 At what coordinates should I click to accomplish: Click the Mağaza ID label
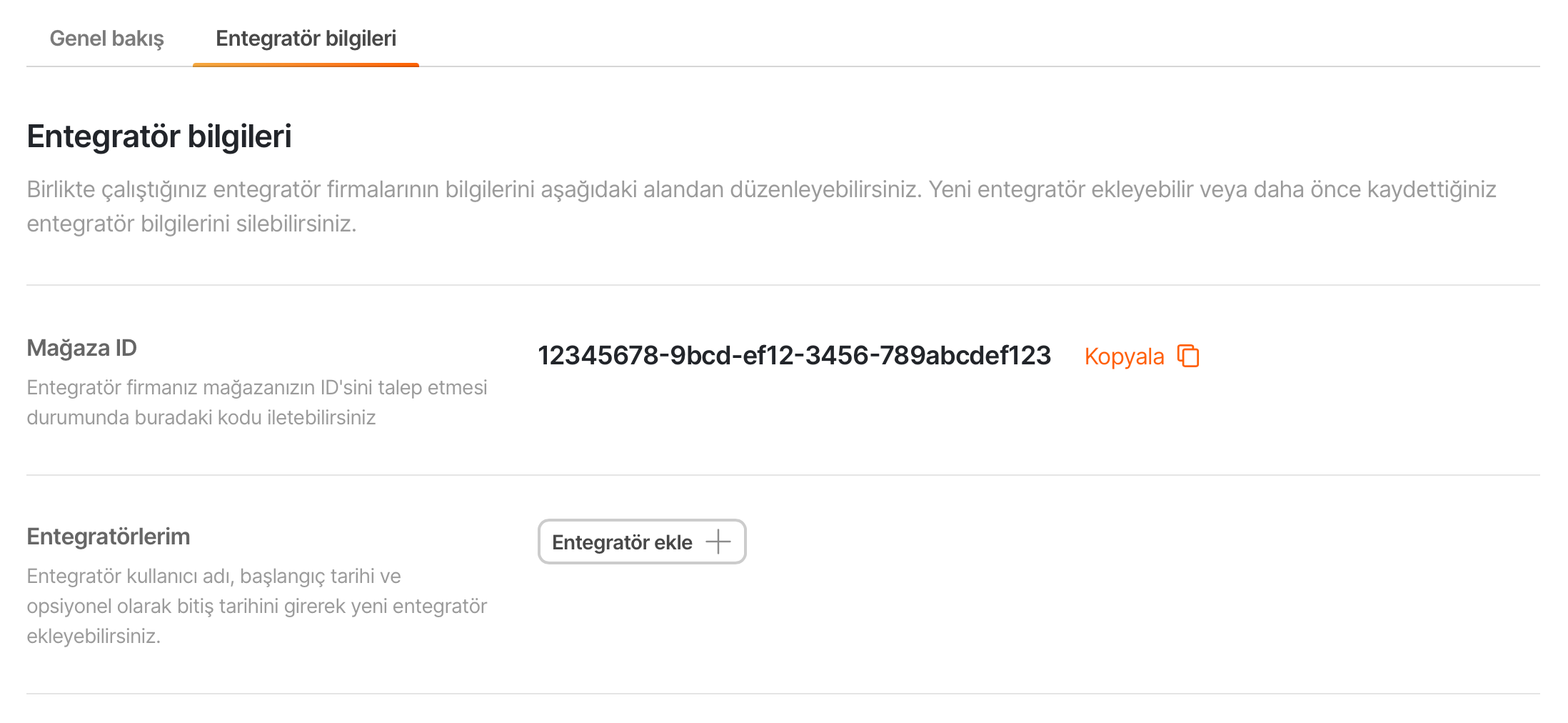click(81, 348)
